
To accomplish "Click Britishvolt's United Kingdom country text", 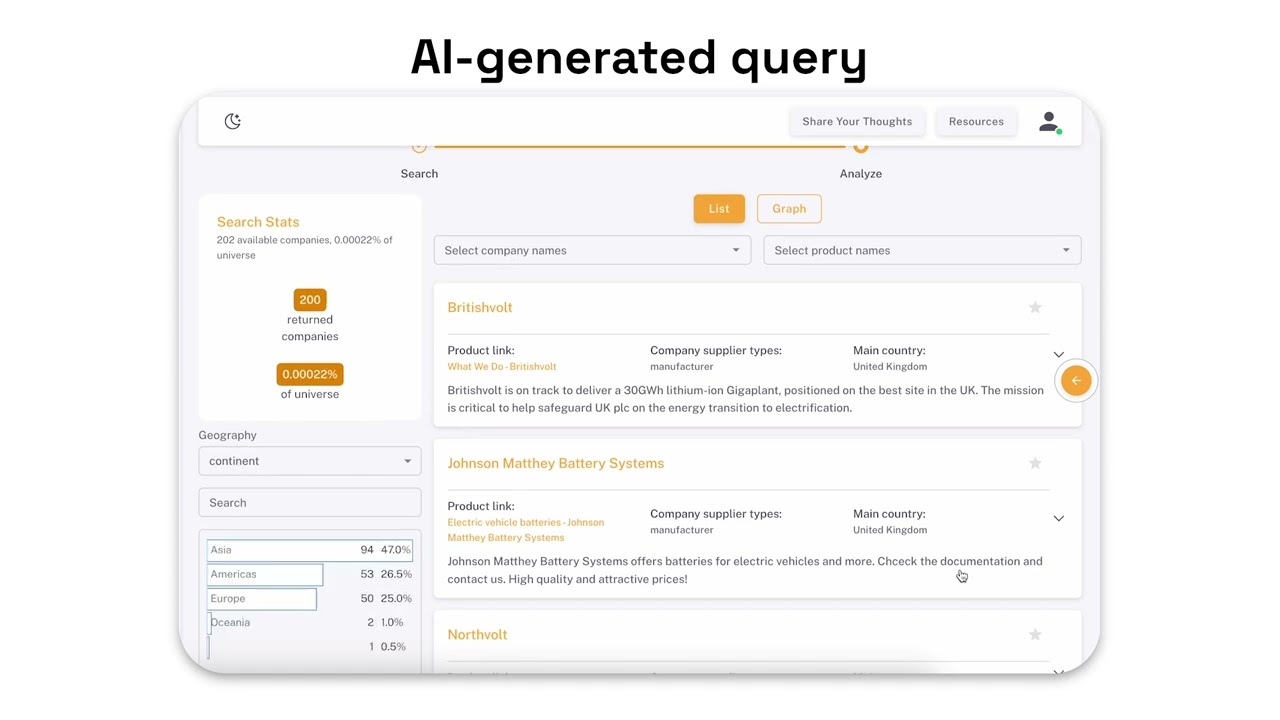I will coord(890,367).
